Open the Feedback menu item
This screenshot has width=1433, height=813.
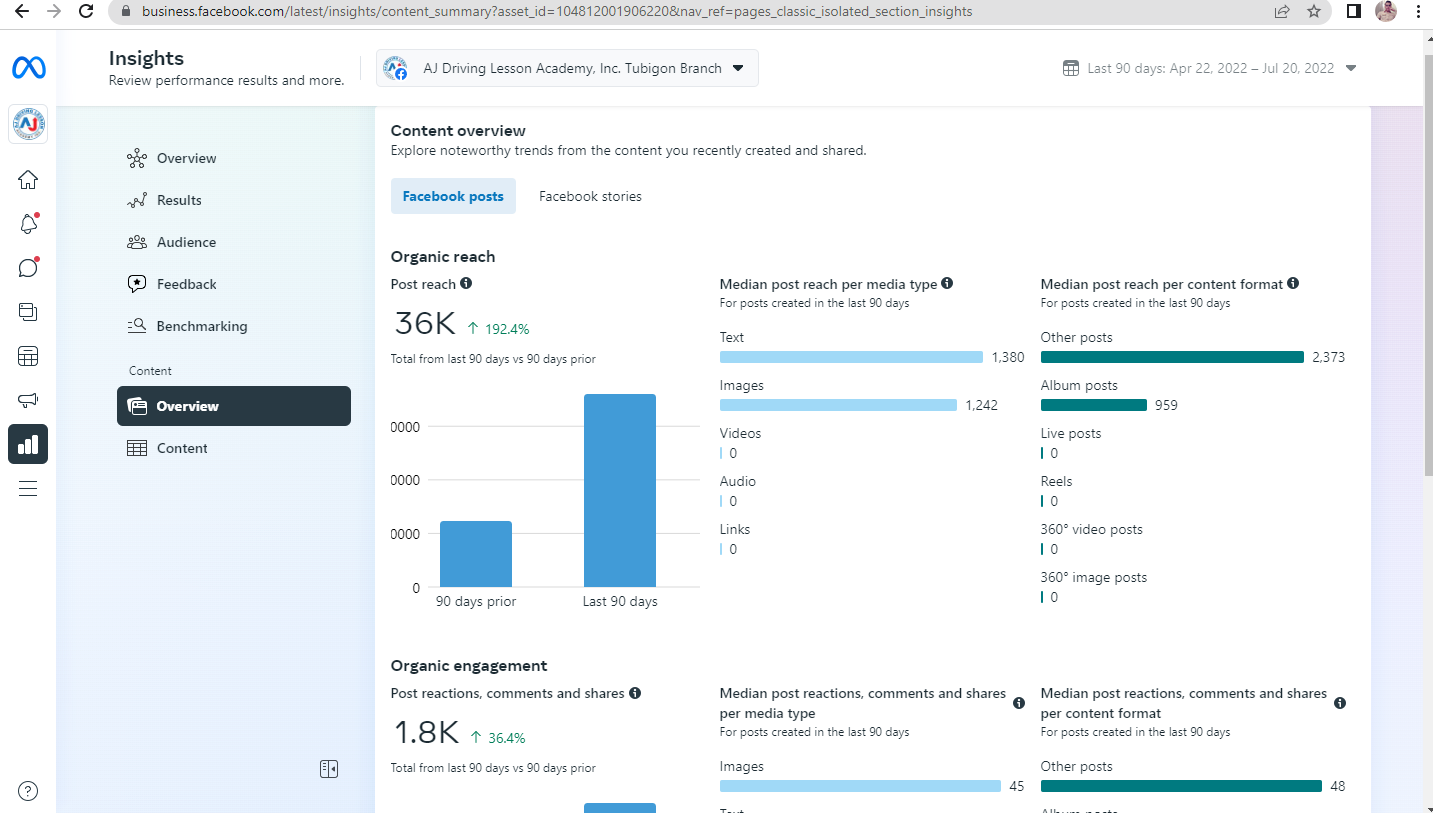234,284
